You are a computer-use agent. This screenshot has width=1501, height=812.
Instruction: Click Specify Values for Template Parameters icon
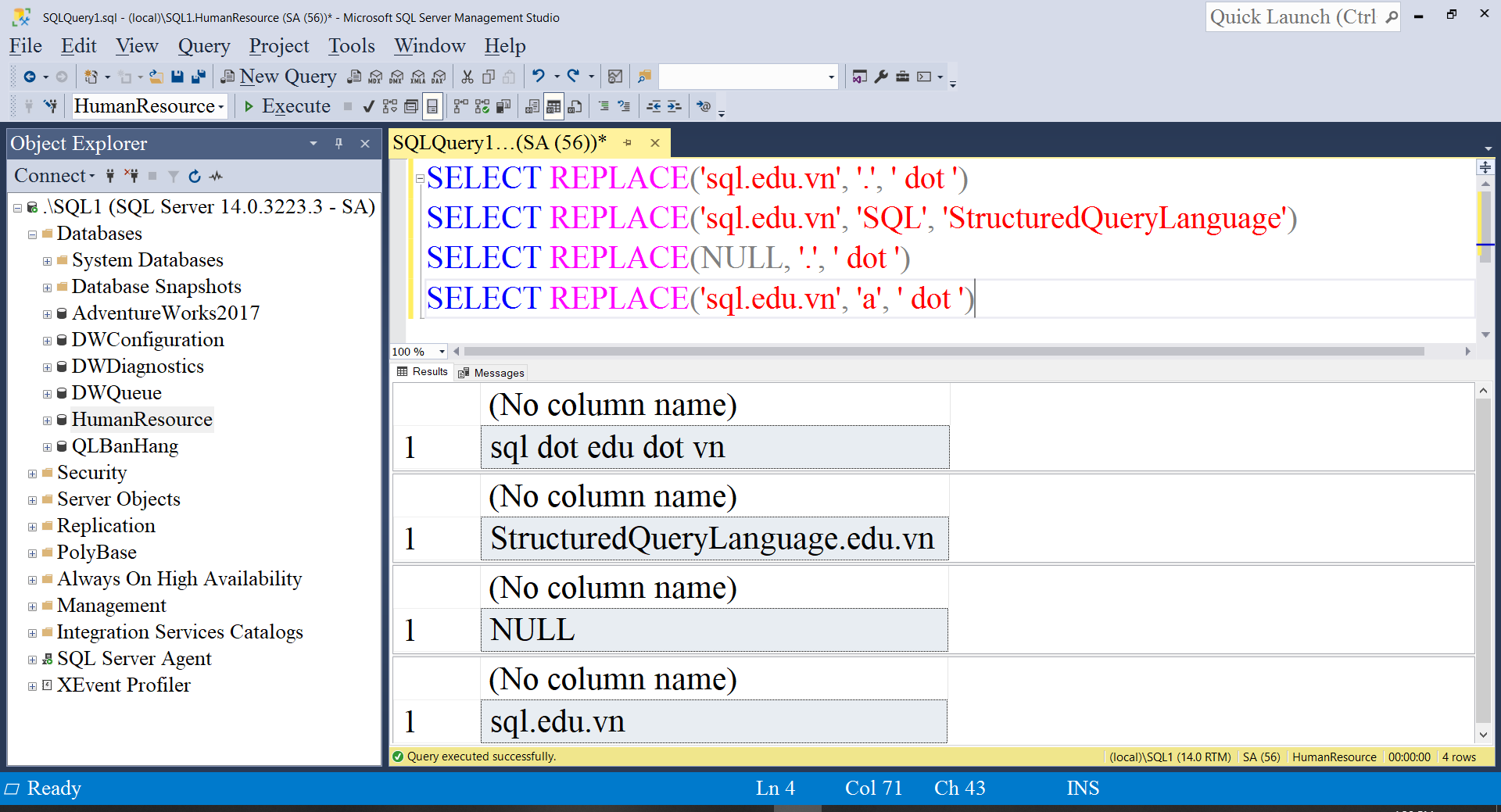pos(704,106)
